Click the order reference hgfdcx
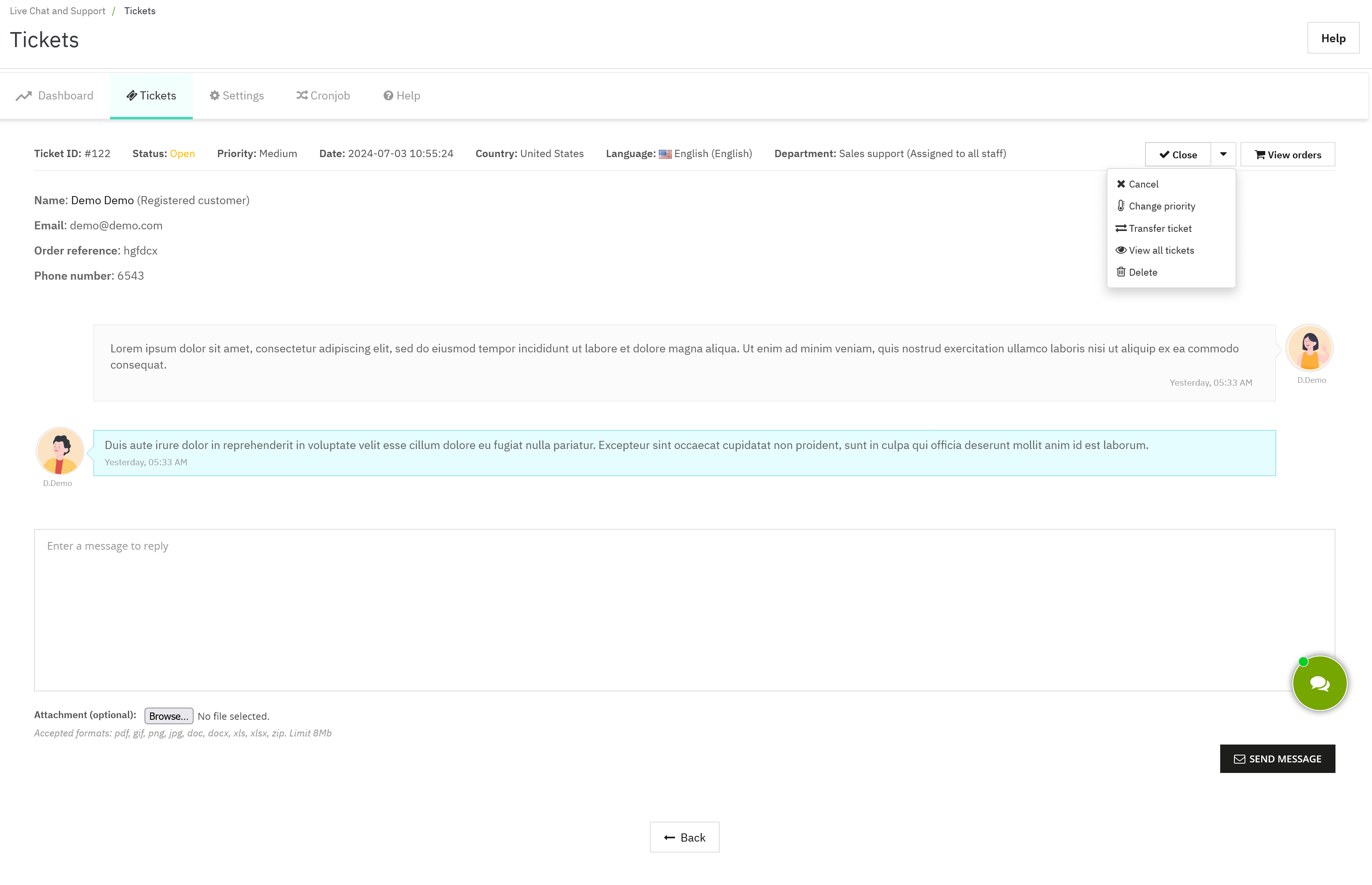 [140, 250]
